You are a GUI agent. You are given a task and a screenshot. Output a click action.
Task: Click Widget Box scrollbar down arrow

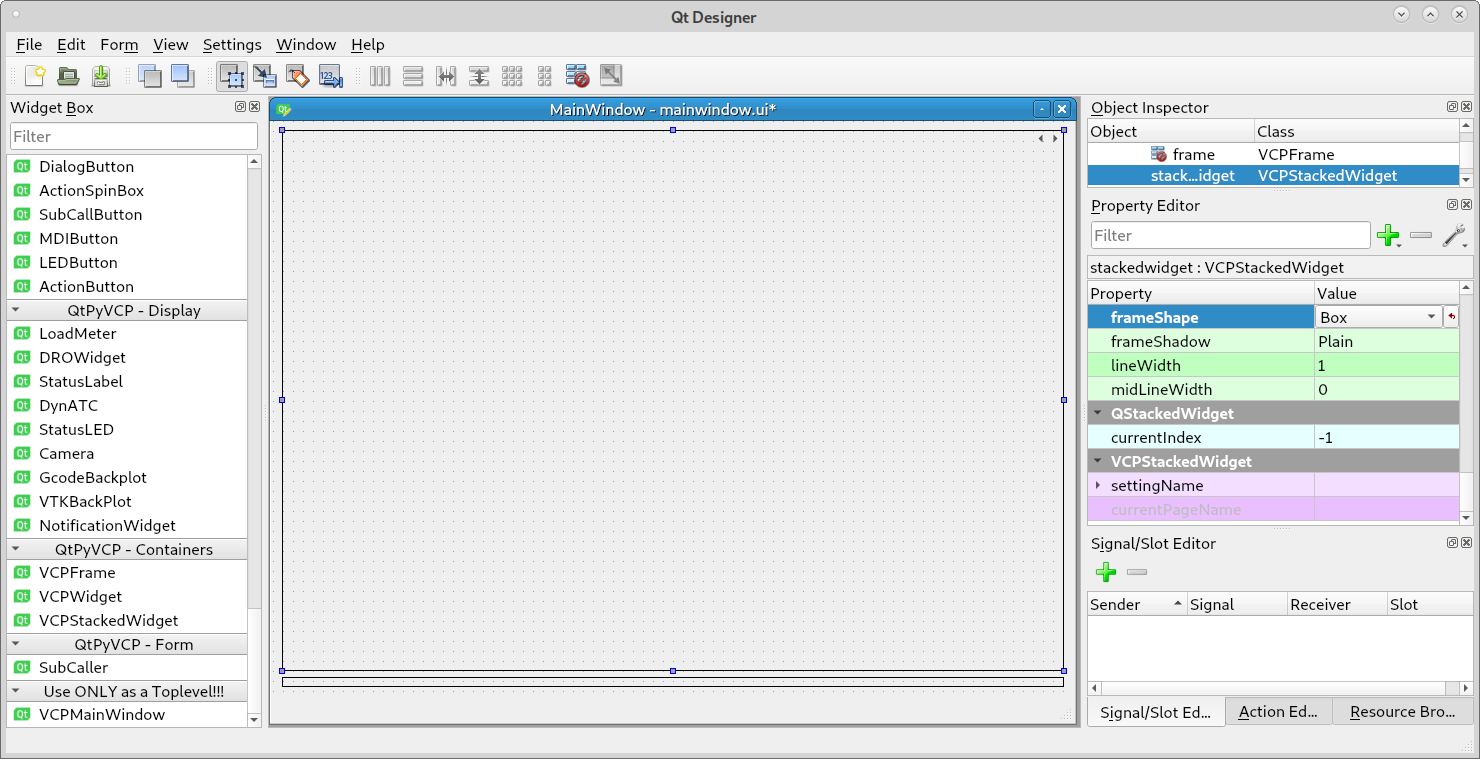(254, 719)
